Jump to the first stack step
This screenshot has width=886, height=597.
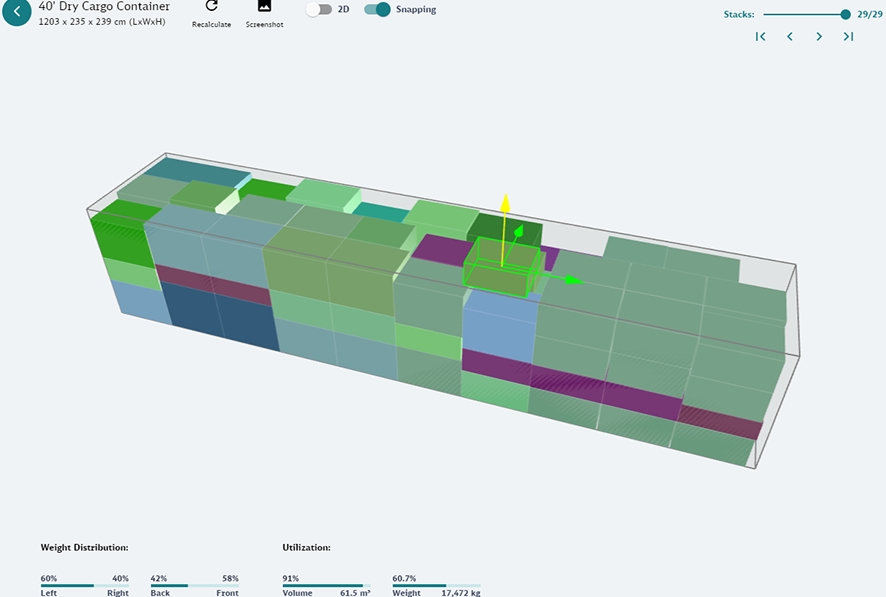click(761, 37)
